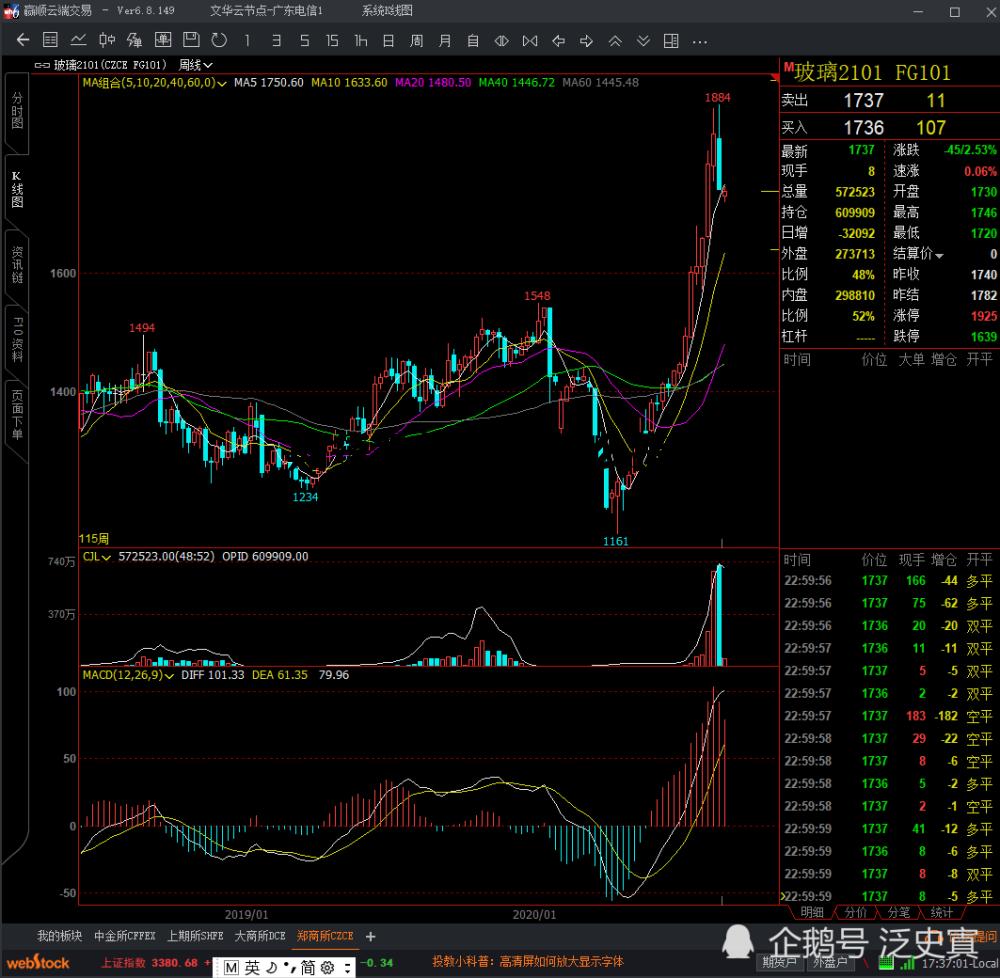Viewport: 1000px width, 978px height.
Task: Click the grid layout icon in toolbar
Action: tap(671, 41)
